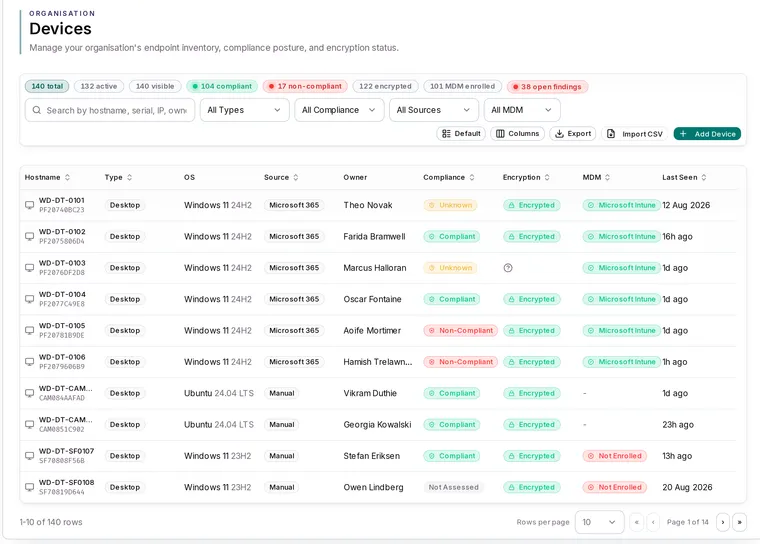Screen dimensions: 760x544
Task: Sort by MDM column arrows
Action: [607, 177]
